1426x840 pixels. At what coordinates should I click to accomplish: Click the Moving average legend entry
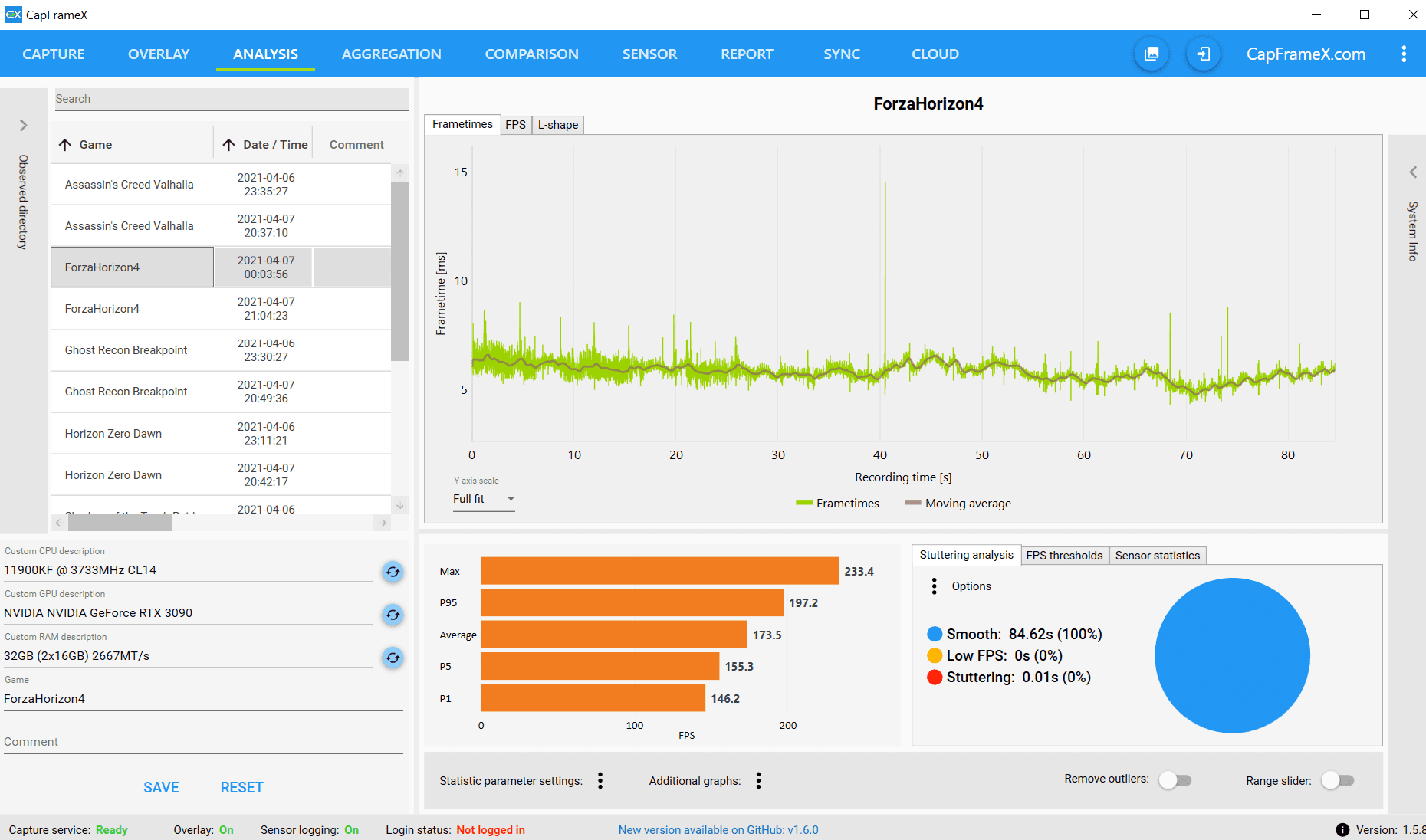[x=958, y=504]
